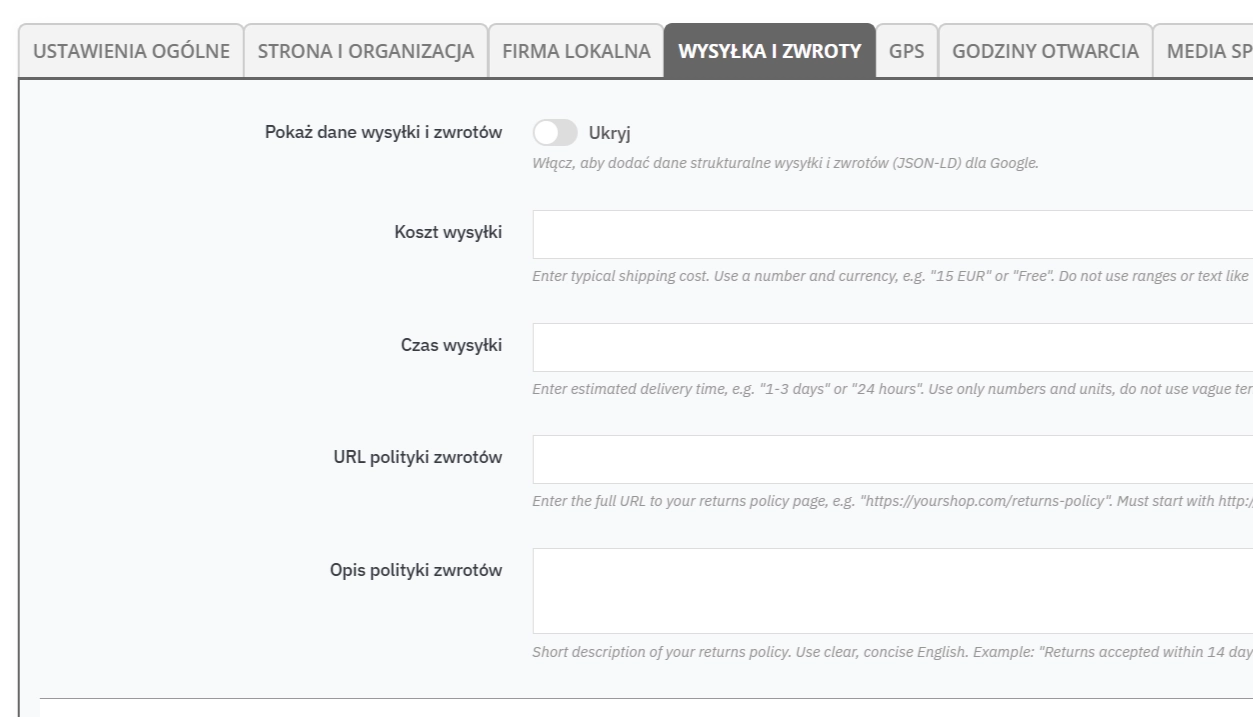The width and height of the screenshot is (1253, 717).
Task: Click the Pokaż dane wysyłki i zwrotów label
Action: click(x=383, y=133)
